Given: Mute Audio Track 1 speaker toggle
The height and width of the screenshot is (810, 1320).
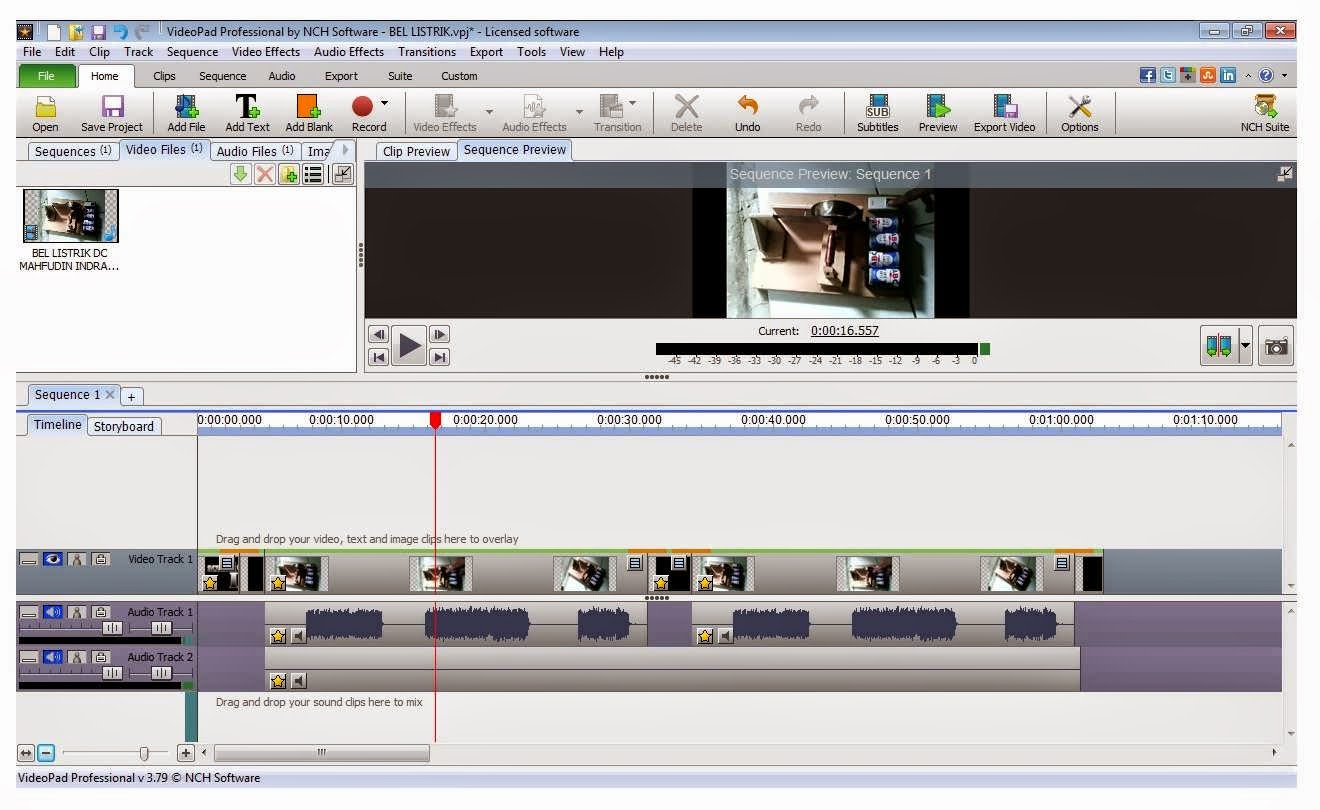Looking at the screenshot, I should coord(53,611).
